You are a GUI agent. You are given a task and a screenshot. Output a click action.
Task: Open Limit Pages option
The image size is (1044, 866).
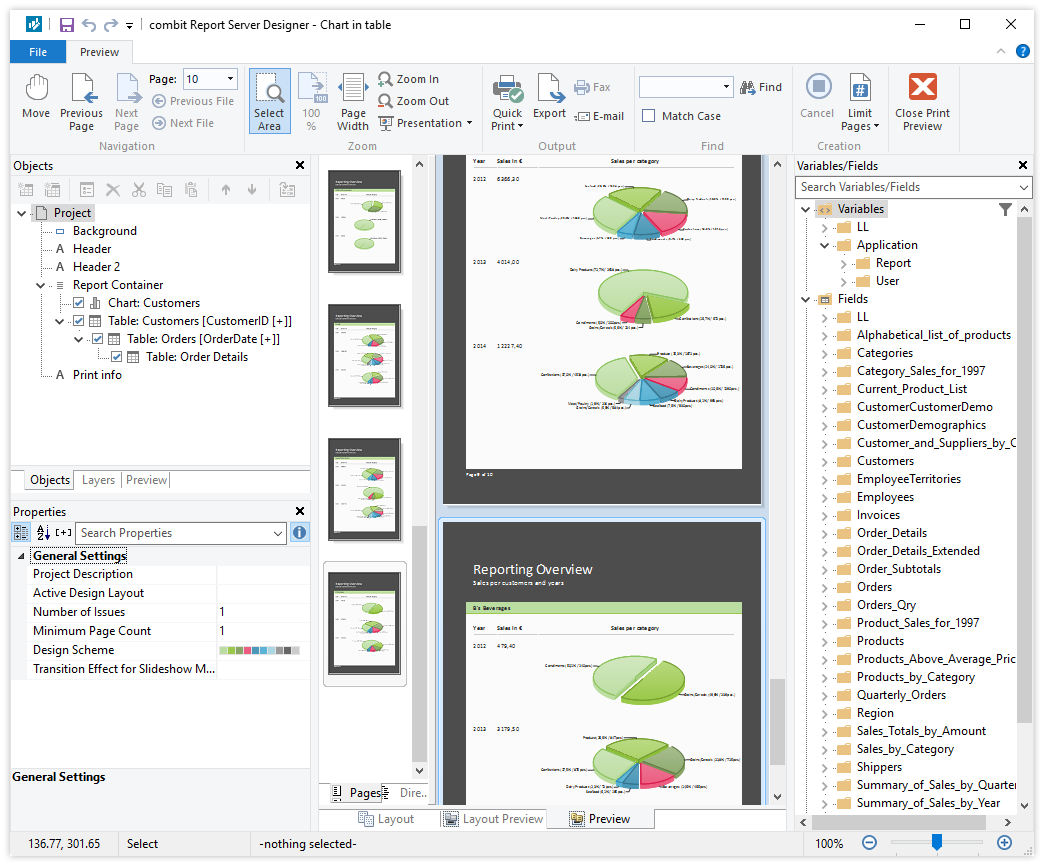860,102
